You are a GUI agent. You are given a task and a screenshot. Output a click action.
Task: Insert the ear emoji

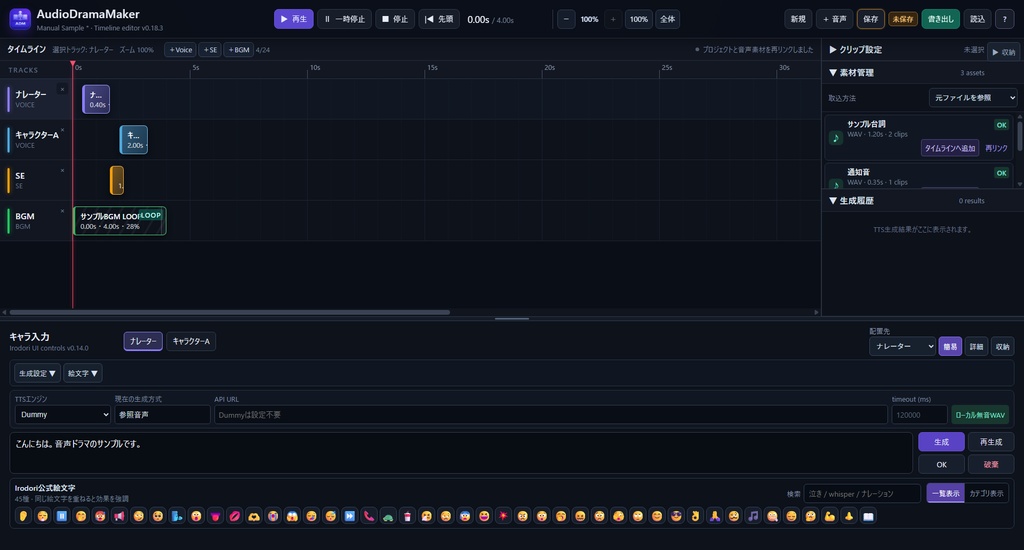point(23,516)
